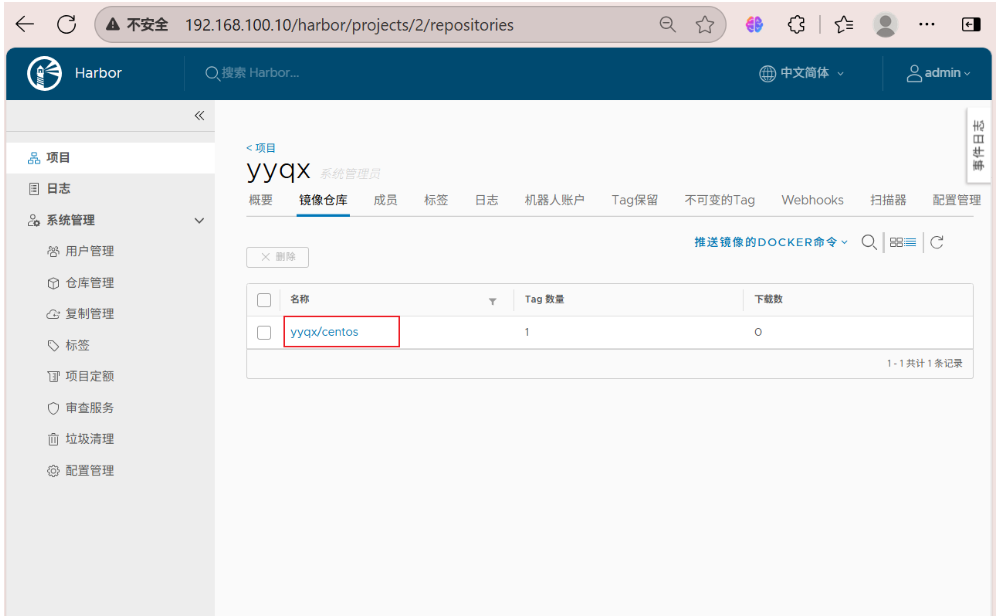The image size is (1000, 616).
Task: Click the zoom magnifier icon in the address bar
Action: (x=667, y=25)
